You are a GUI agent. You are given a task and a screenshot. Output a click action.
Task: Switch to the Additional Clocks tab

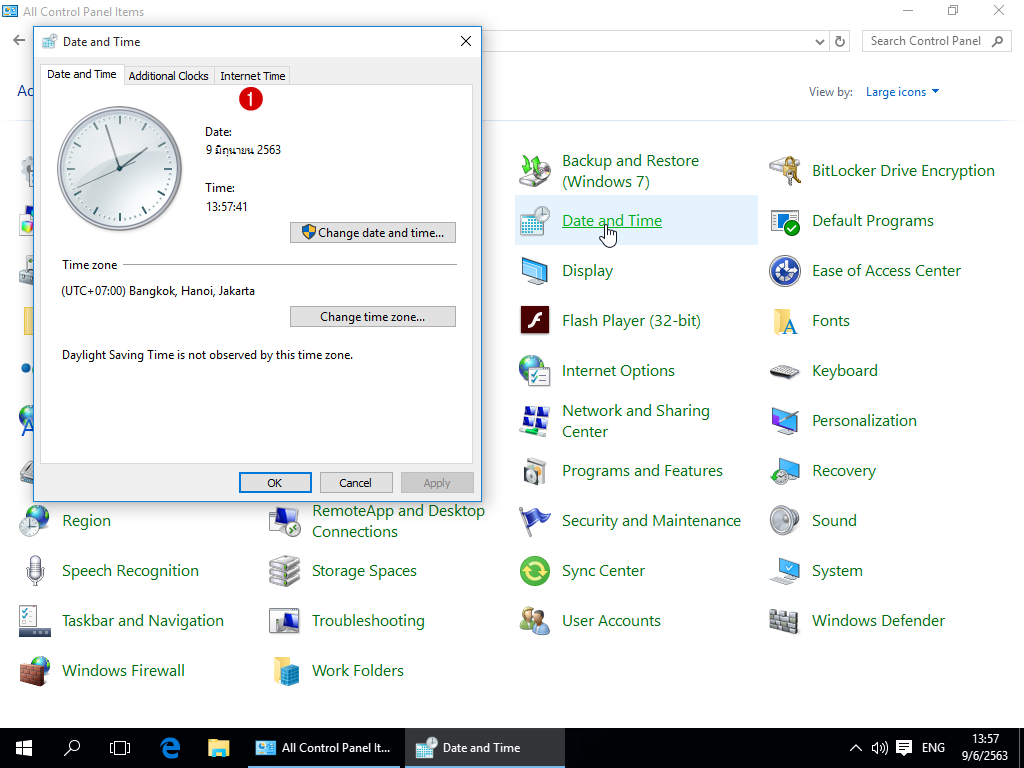[168, 76]
